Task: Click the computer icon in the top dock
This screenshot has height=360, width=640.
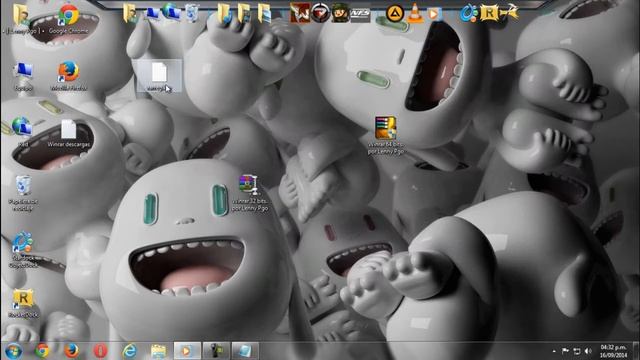Action: click(x=152, y=13)
